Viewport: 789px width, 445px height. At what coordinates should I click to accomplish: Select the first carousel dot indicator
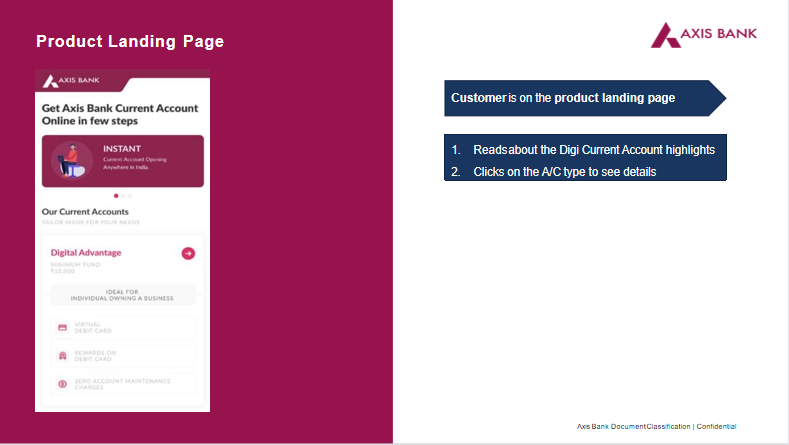click(116, 196)
